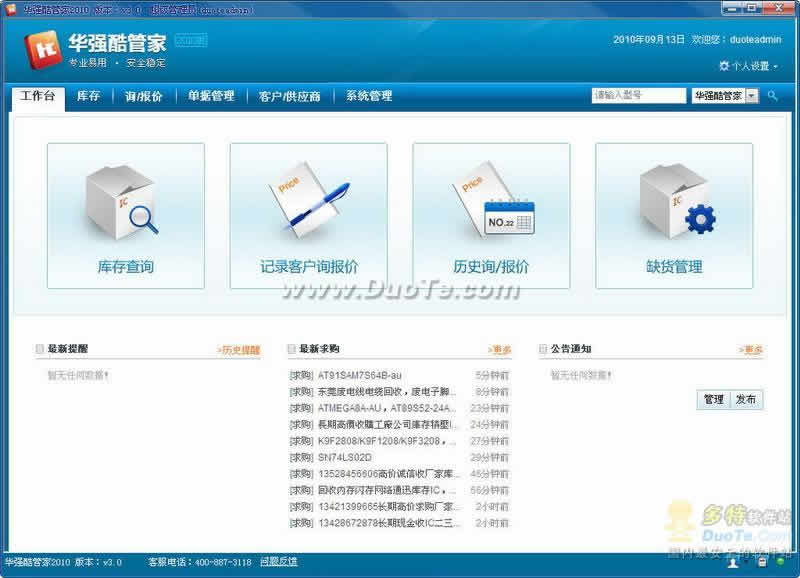Click 华强酷管家2010 版本 text in status bar
Screen dimensions: 800x578
coord(63,562)
